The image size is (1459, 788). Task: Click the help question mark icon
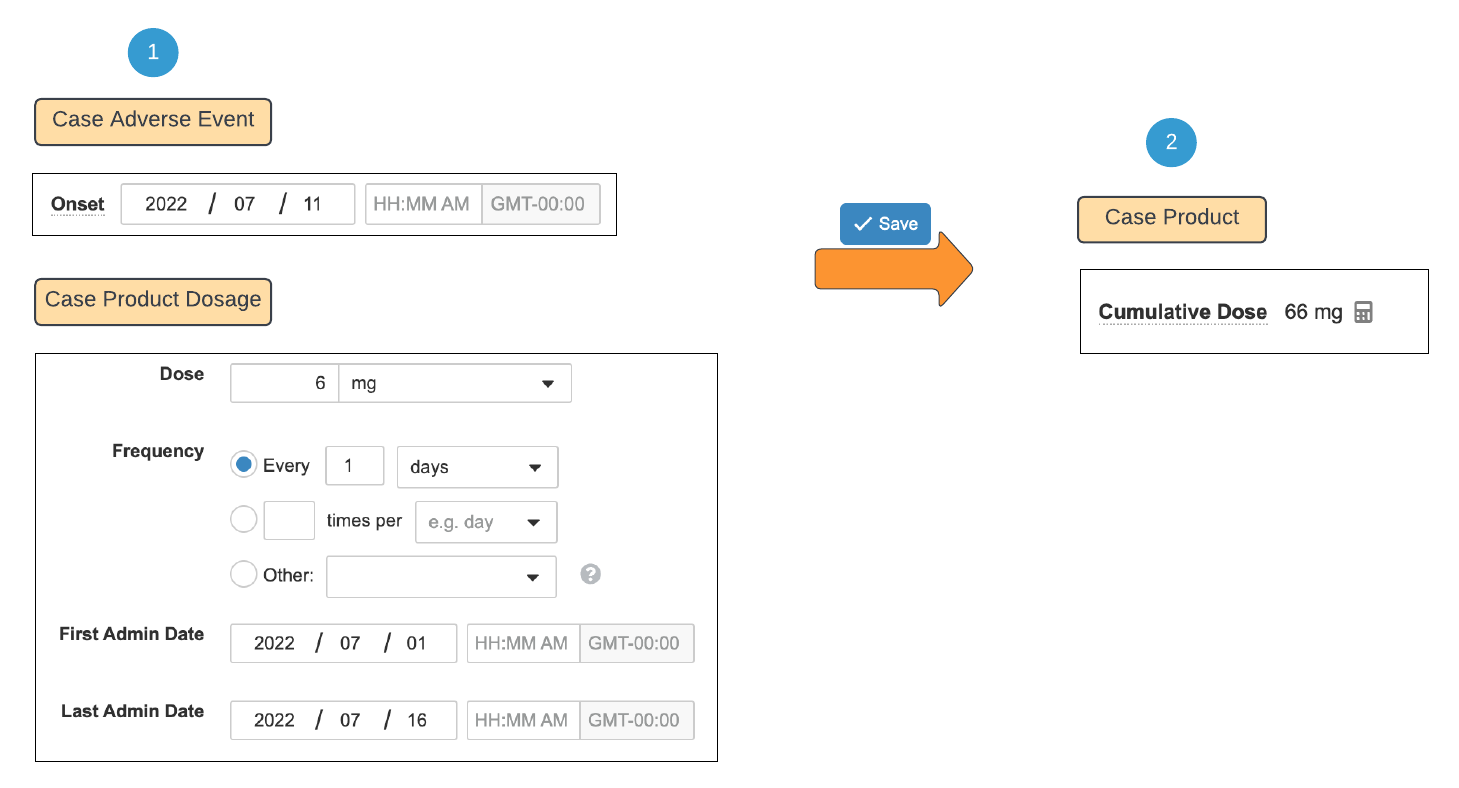click(591, 574)
